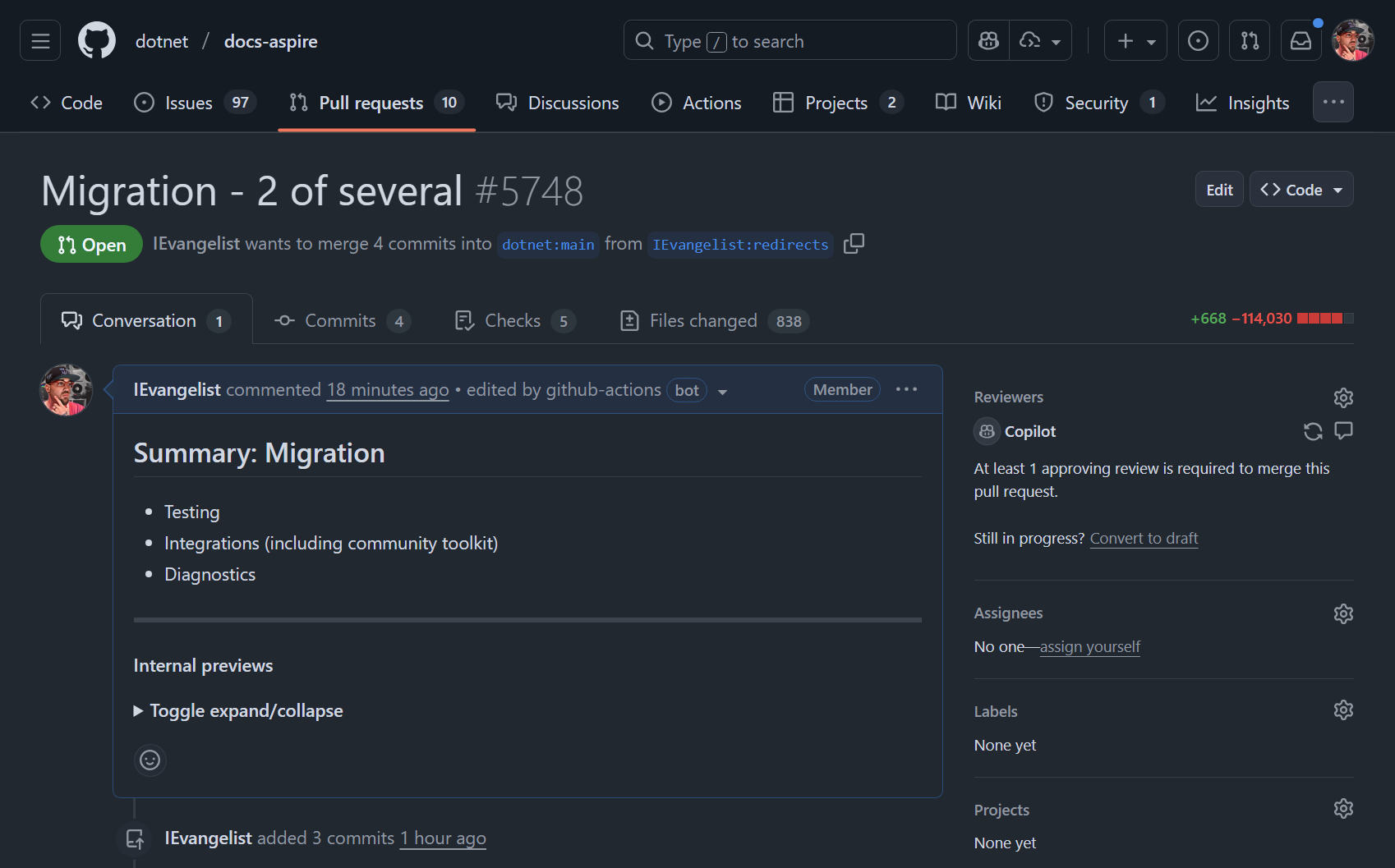Open the Labels settings gear
The width and height of the screenshot is (1395, 868).
(x=1343, y=710)
